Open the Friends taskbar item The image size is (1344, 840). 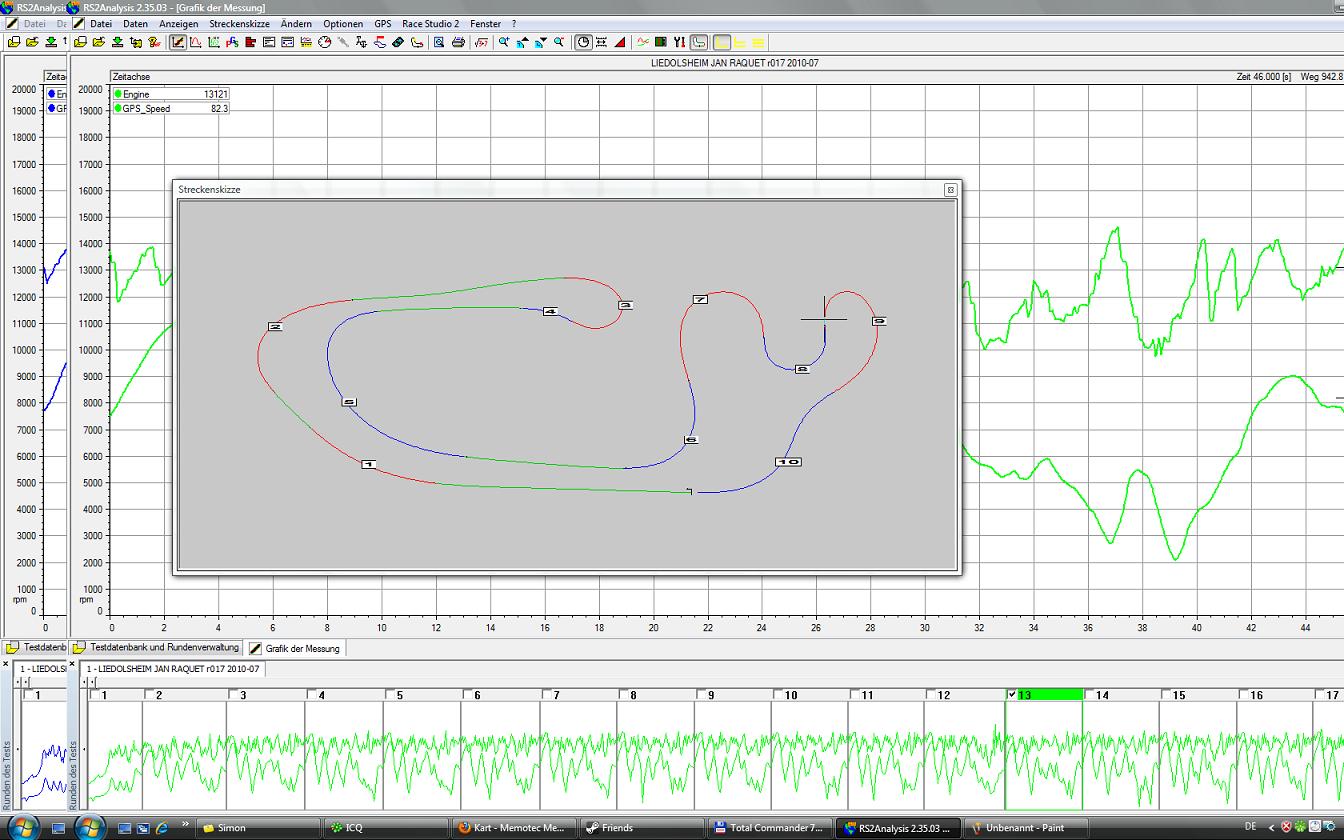pyautogui.click(x=641, y=827)
